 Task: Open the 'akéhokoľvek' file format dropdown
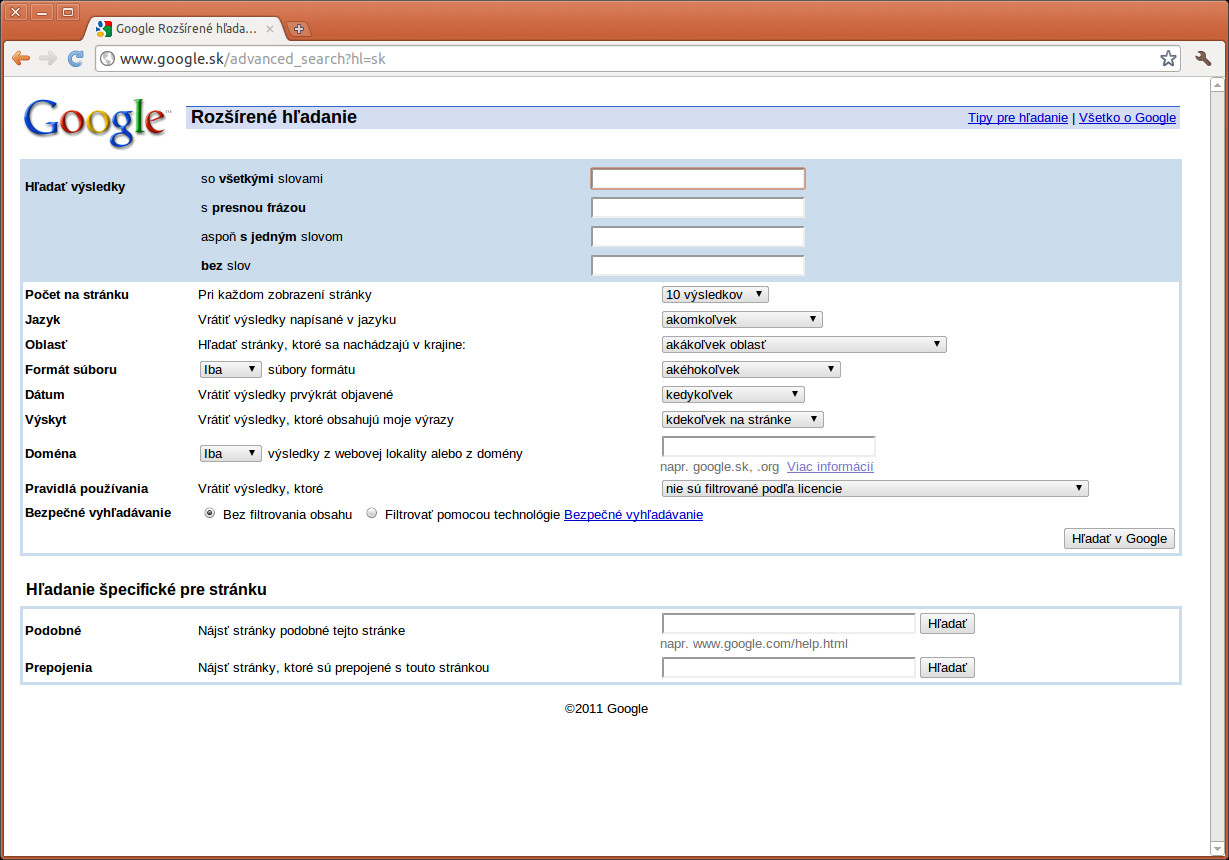[x=751, y=369]
